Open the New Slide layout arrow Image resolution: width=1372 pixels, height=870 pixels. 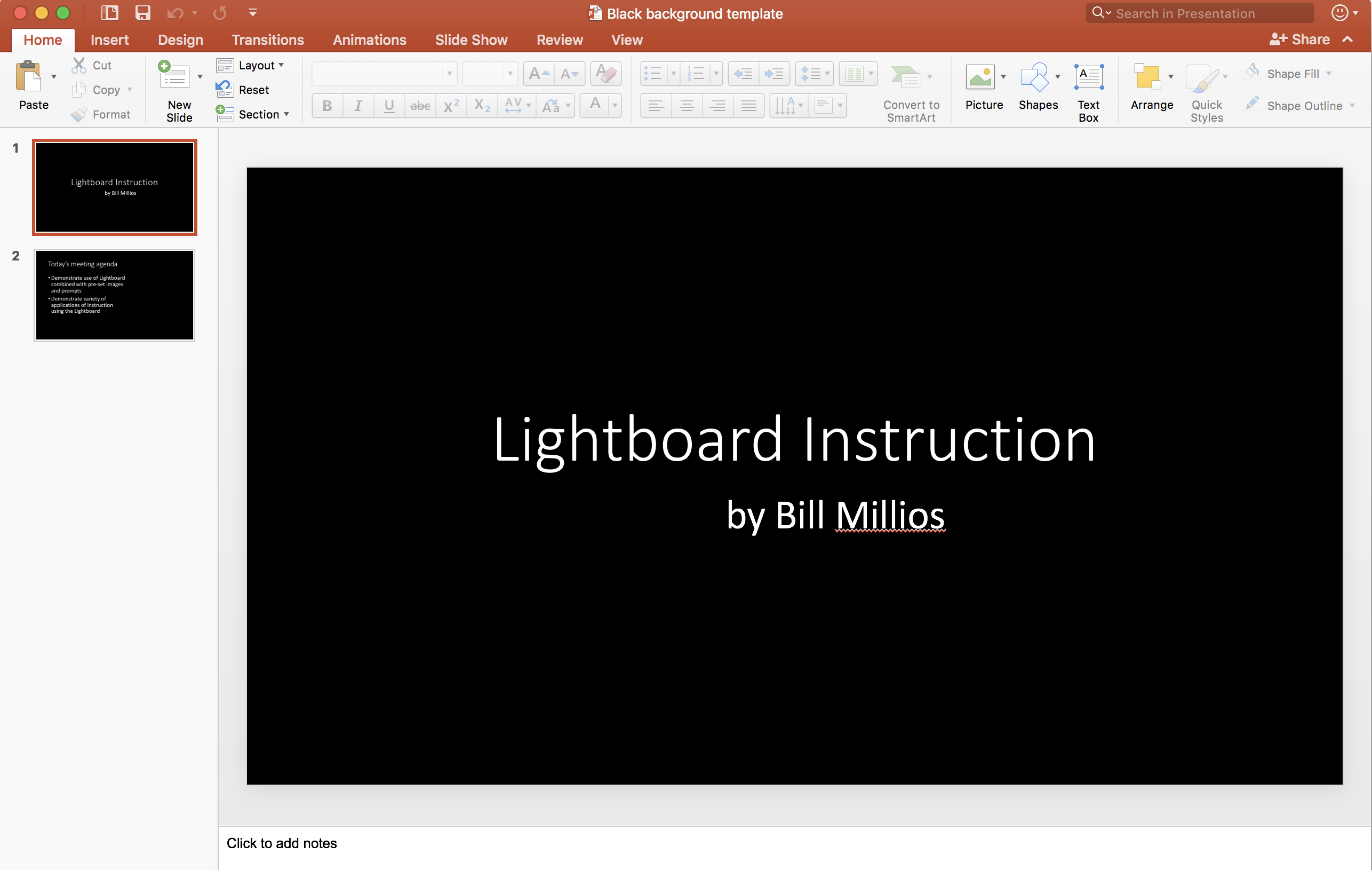pos(200,76)
